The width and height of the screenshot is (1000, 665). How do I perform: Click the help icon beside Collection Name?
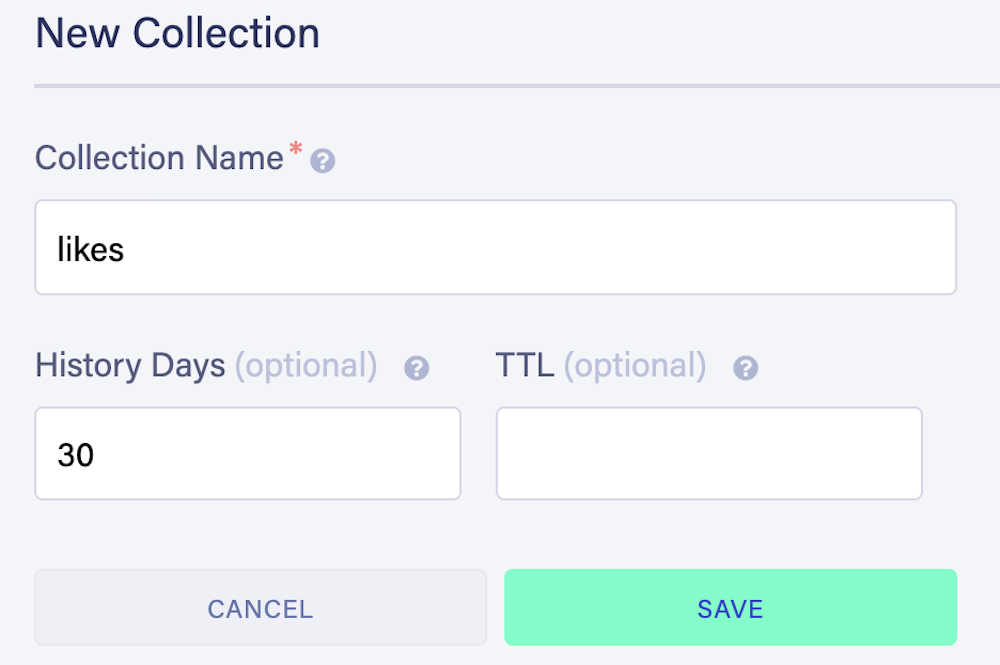pyautogui.click(x=322, y=162)
